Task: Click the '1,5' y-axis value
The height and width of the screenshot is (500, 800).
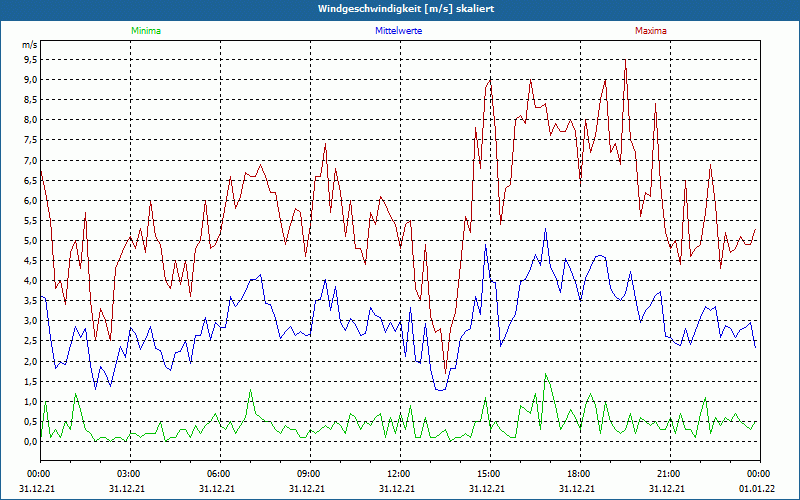Action: 31,382
